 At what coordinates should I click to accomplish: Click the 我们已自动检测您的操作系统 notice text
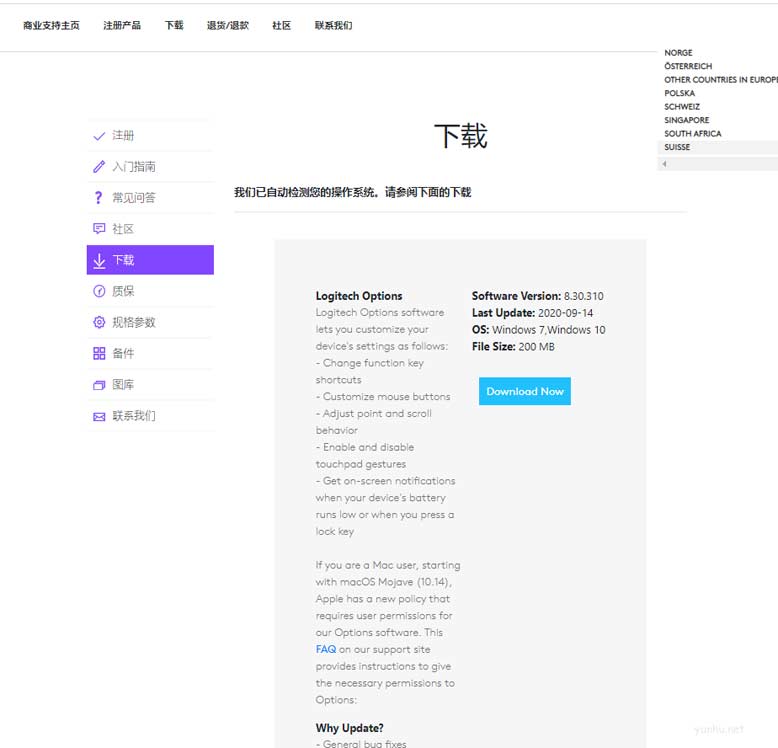coord(353,192)
